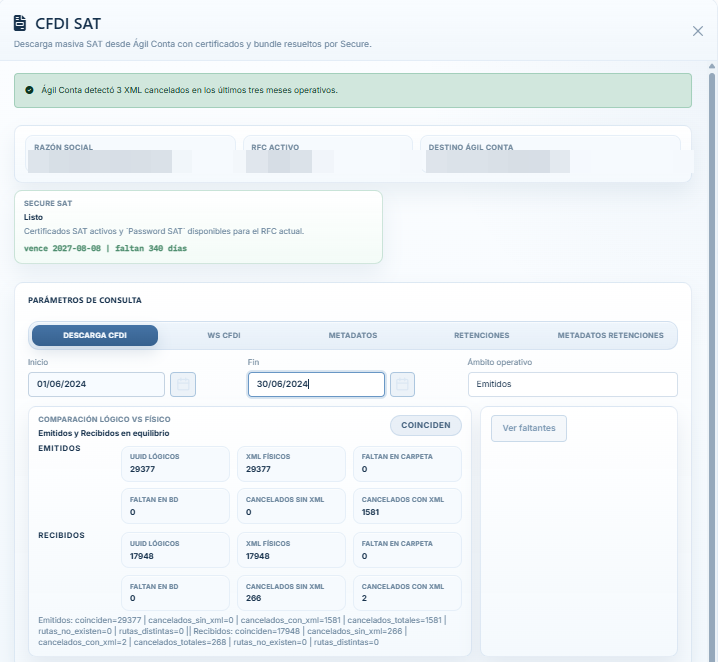
Task: Open the Fin date calendar picker
Action: click(402, 384)
